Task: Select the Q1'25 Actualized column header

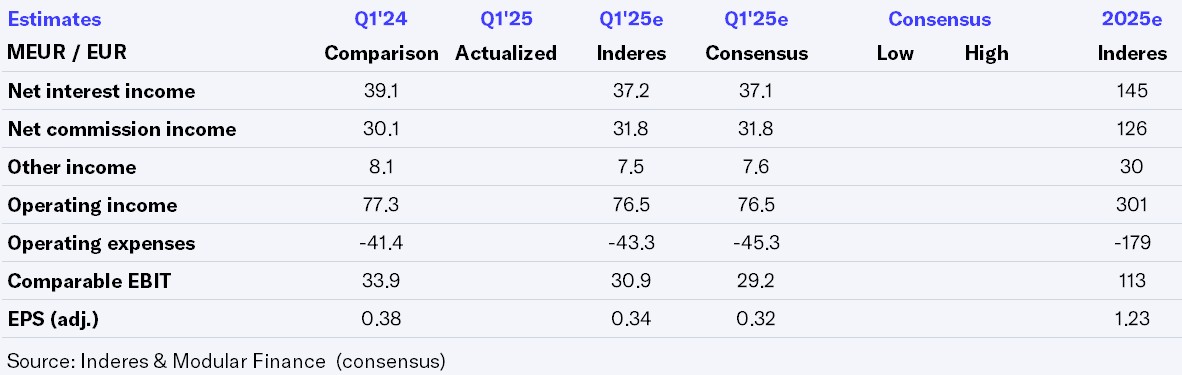Action: pyautogui.click(x=506, y=36)
